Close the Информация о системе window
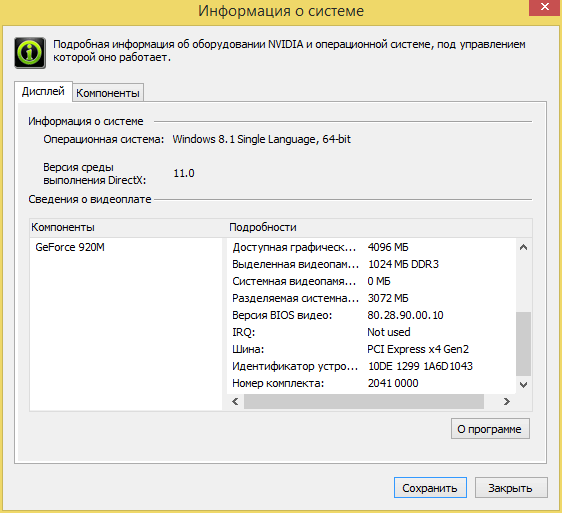562x513 pixels. coord(545,7)
